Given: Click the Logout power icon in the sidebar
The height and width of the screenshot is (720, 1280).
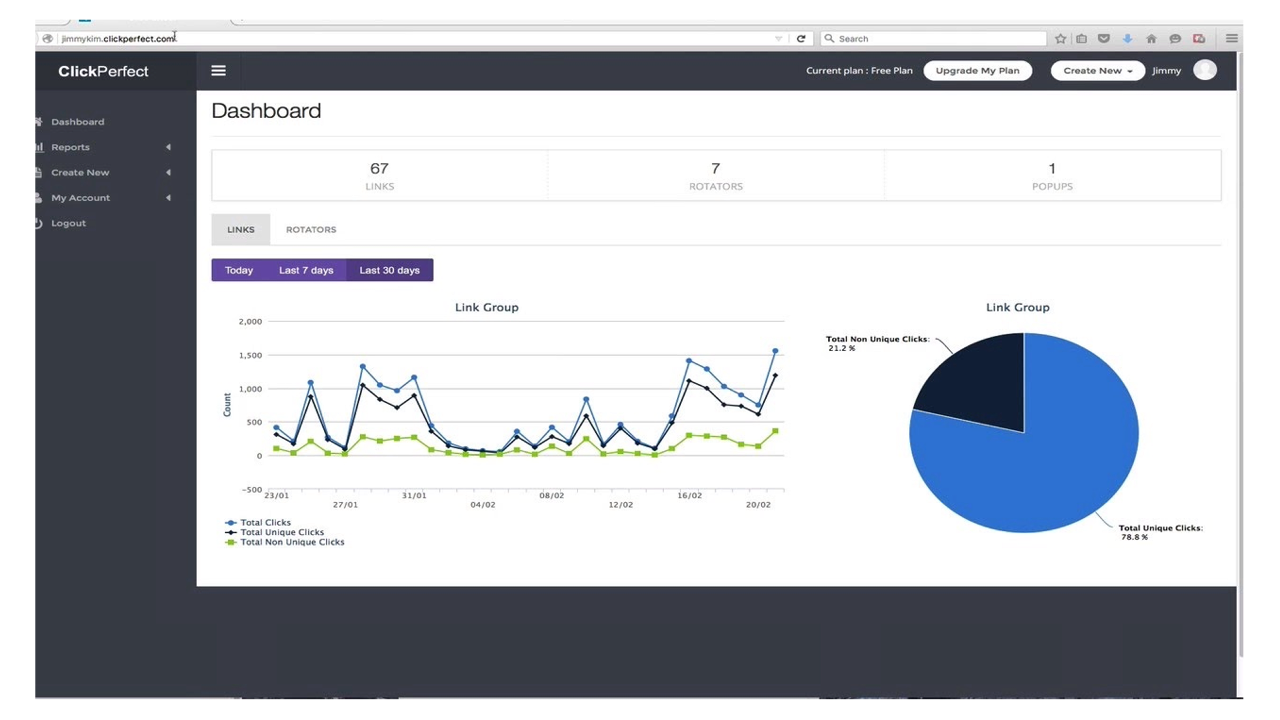Looking at the screenshot, I should click(x=39, y=223).
